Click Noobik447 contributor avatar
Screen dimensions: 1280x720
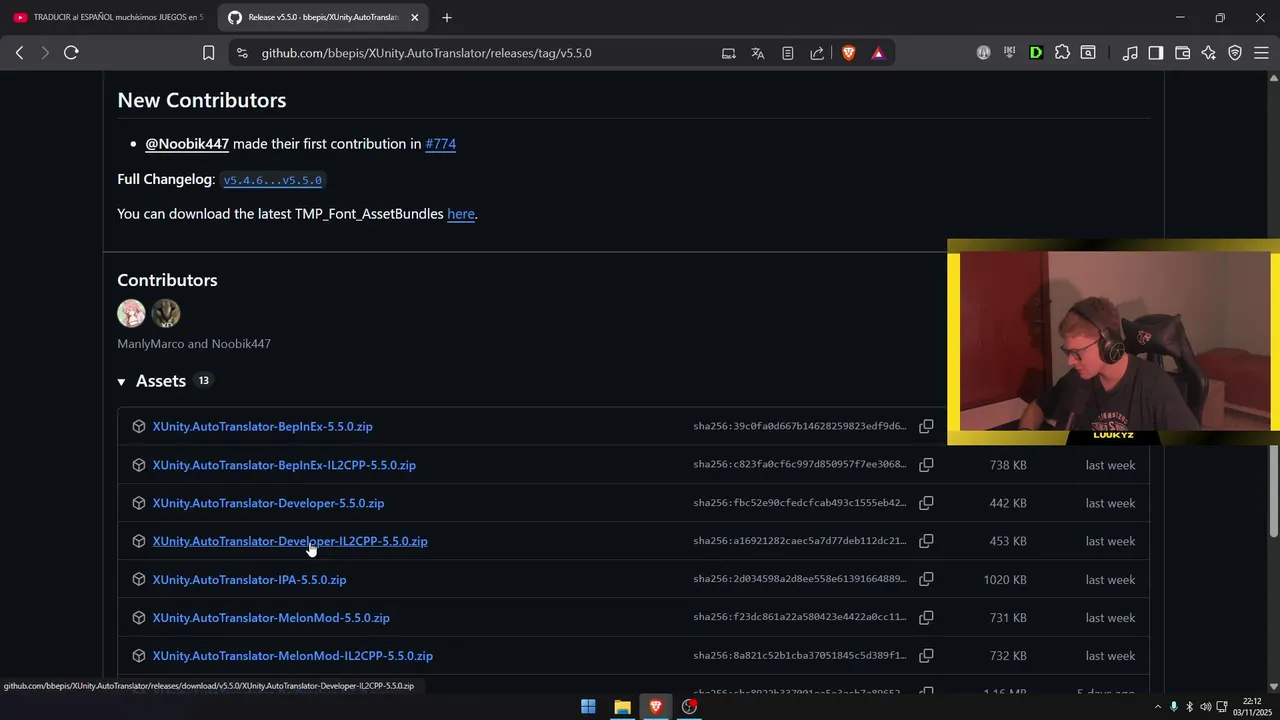[166, 313]
